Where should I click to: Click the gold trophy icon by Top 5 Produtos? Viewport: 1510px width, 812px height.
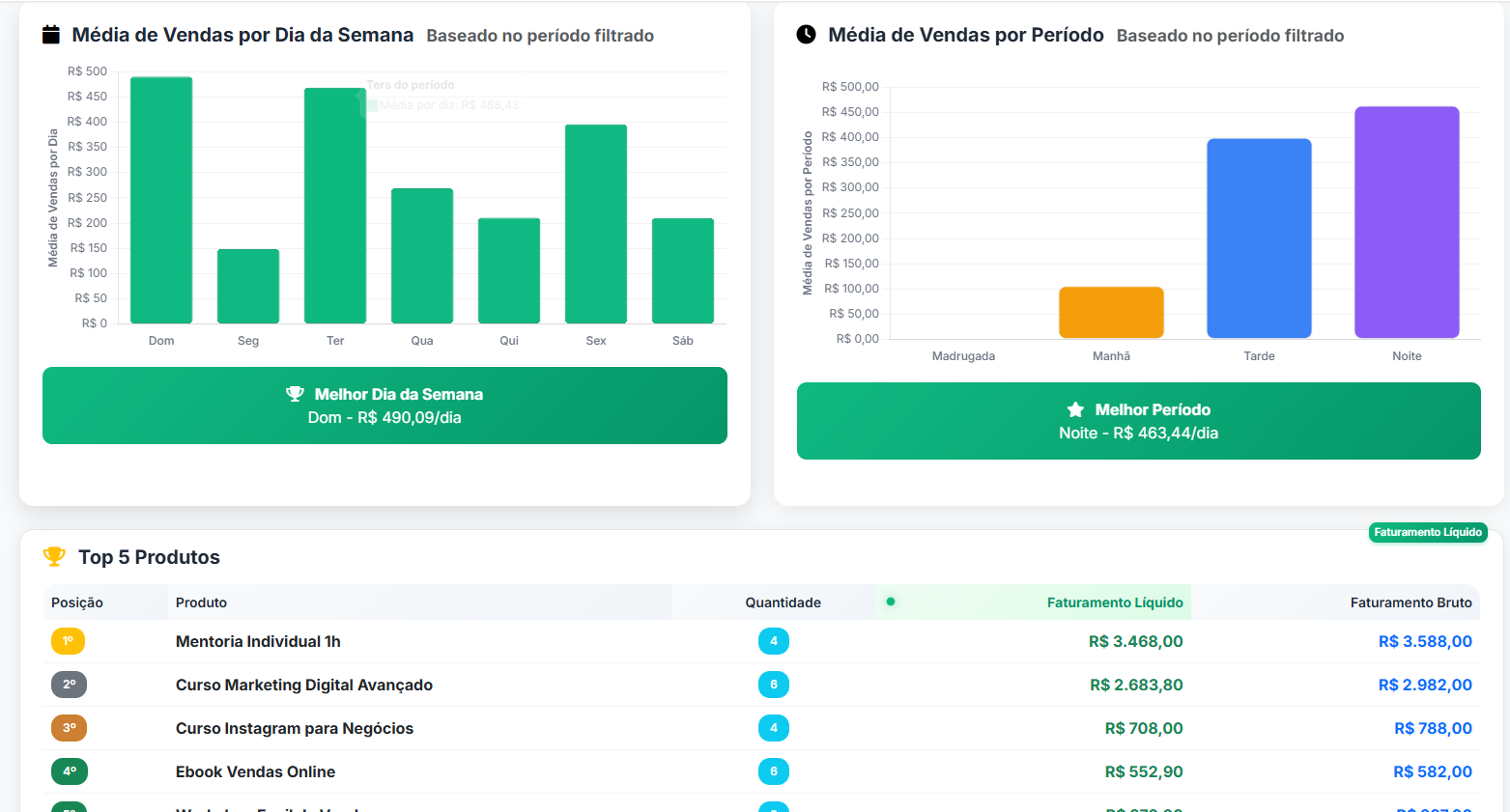(54, 557)
